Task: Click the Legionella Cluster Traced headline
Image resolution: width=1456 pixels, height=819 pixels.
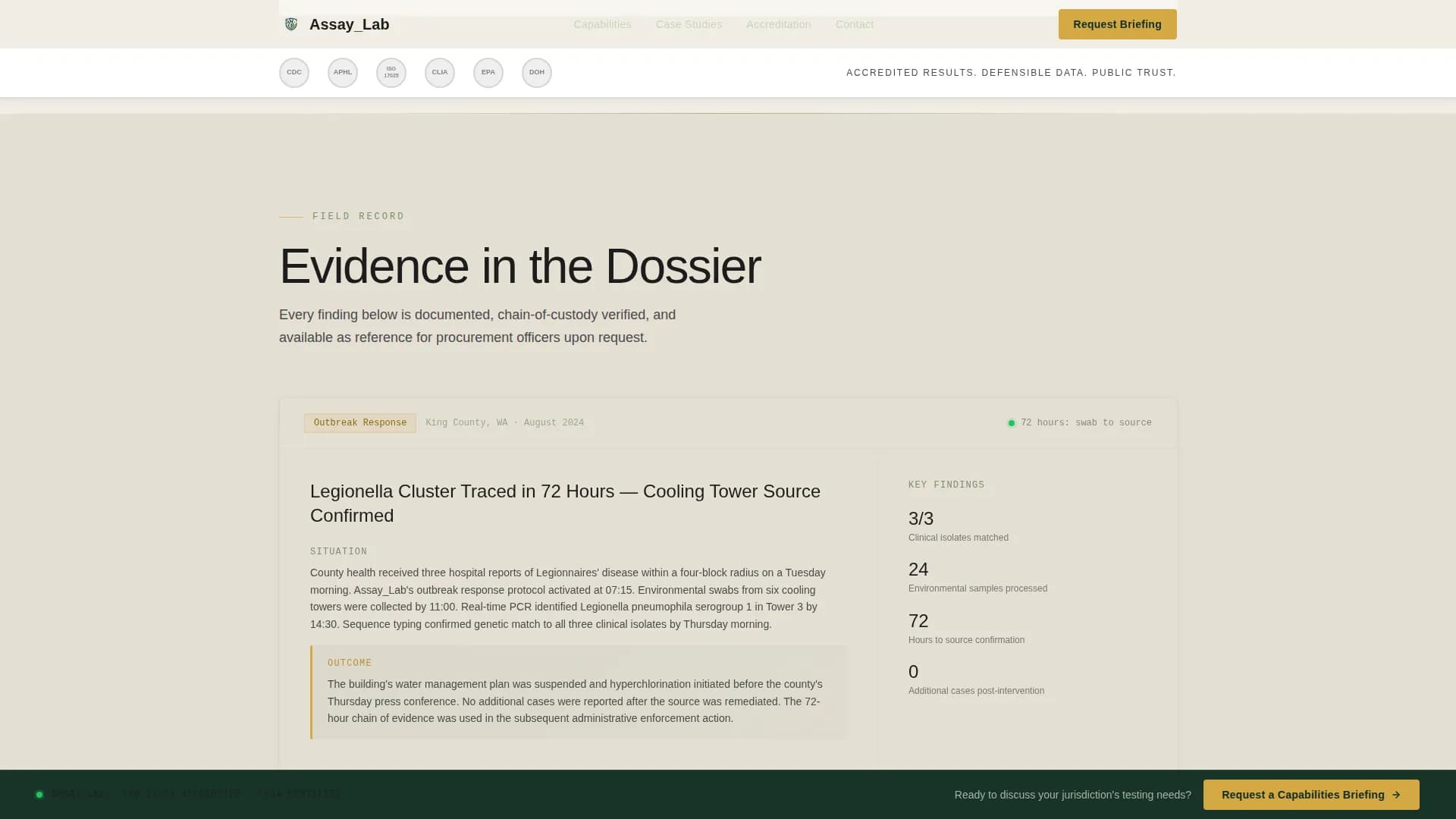Action: [565, 504]
